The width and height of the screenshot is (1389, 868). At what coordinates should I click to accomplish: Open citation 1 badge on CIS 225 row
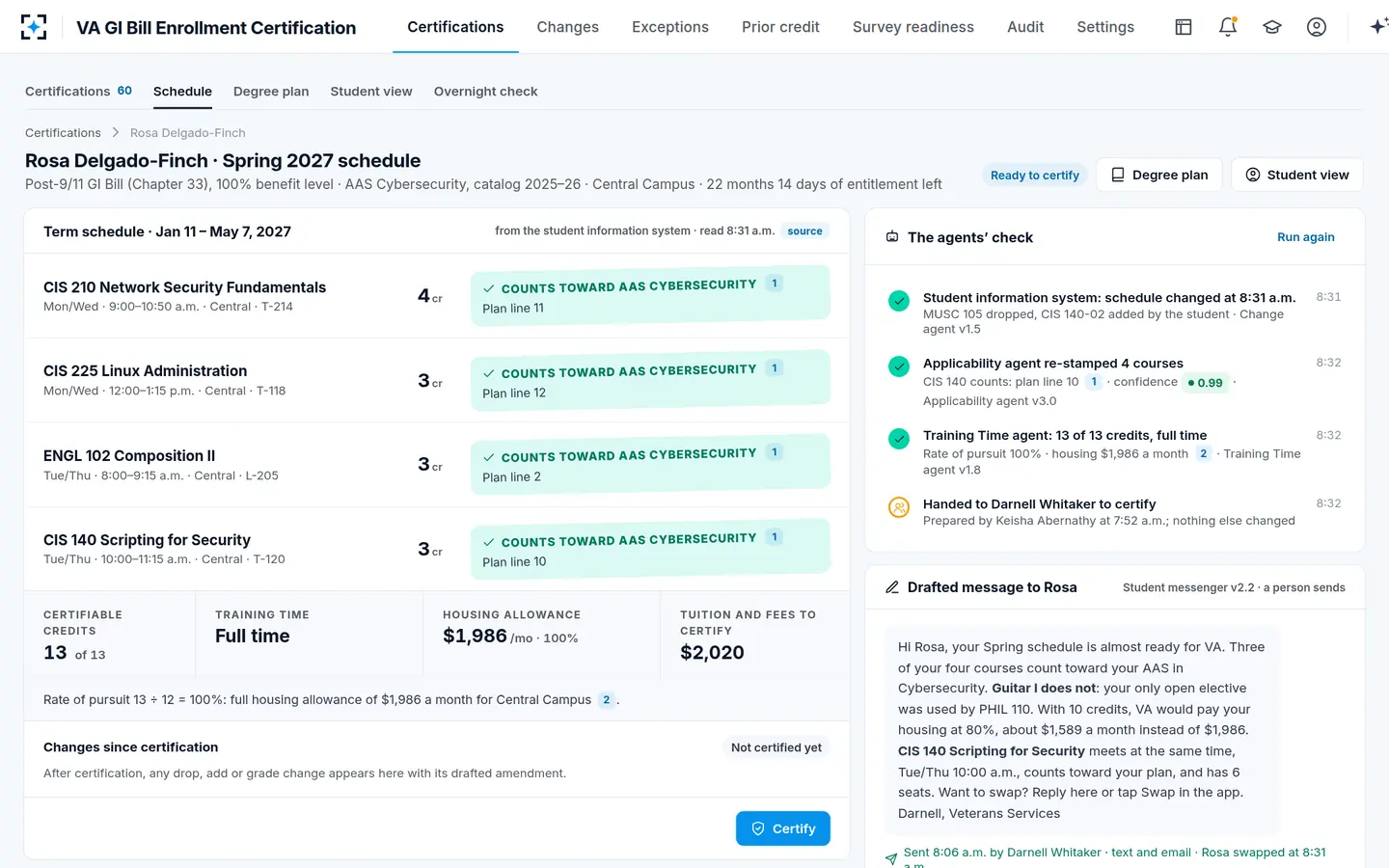[x=774, y=368]
